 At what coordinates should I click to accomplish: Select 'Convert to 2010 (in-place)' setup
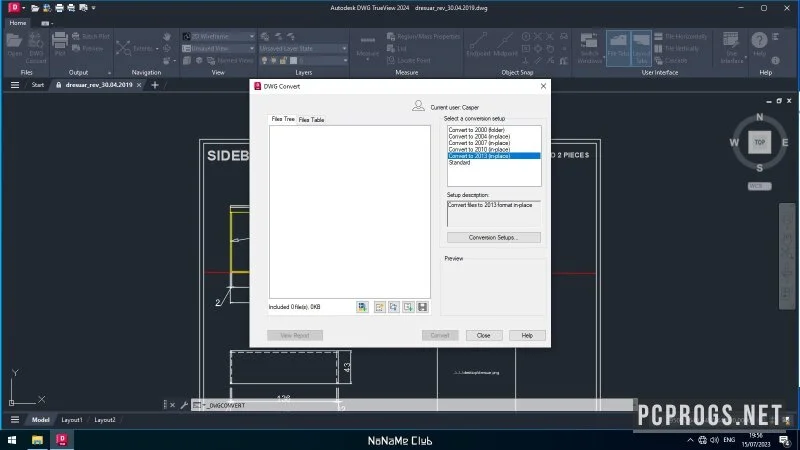point(479,149)
